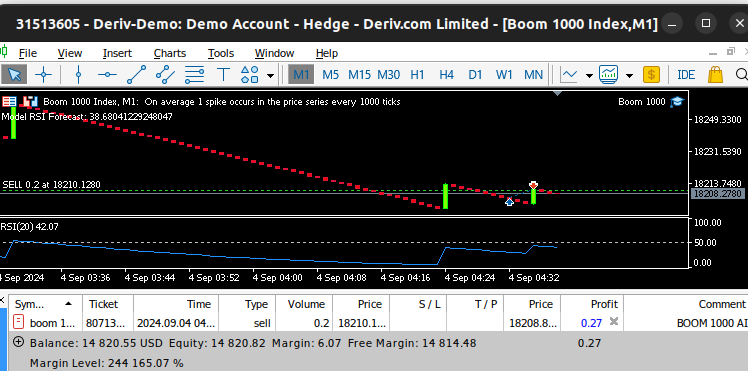This screenshot has height=371, width=748.
Task: Open the chart type dropdown arrow
Action: point(589,75)
